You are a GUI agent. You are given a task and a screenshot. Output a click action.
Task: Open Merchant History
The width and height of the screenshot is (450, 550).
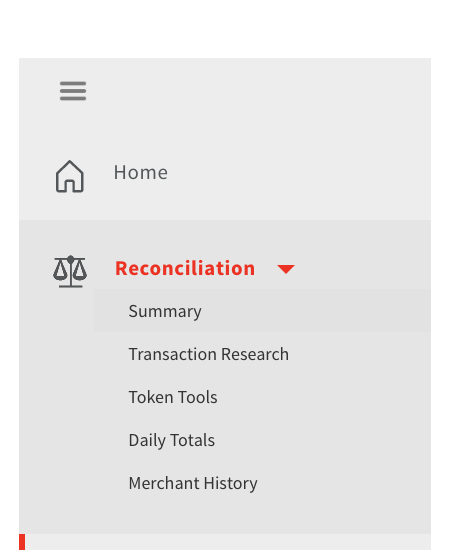tap(193, 483)
